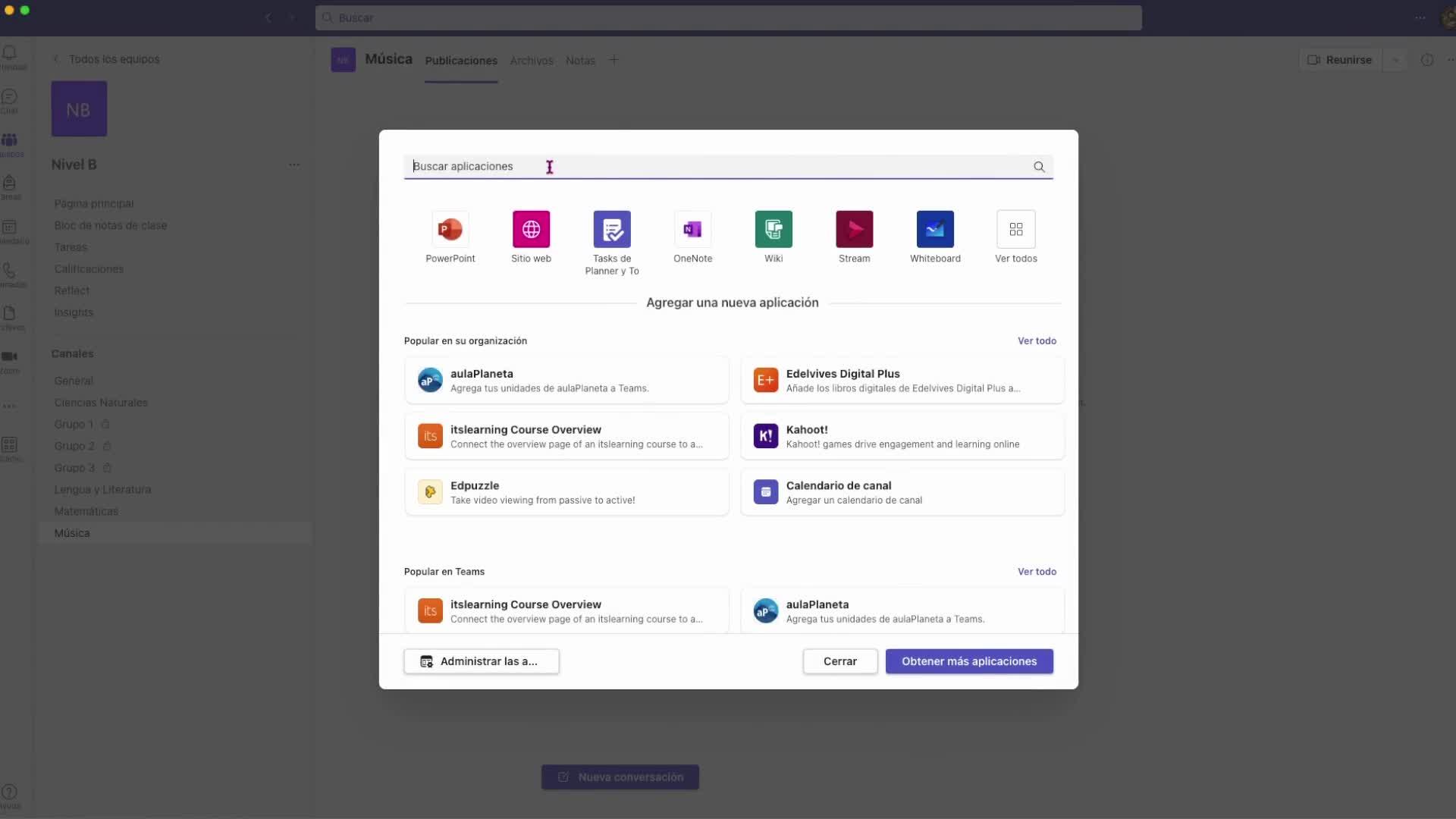
Task: Add the PowerPoint app tab
Action: pos(450,230)
